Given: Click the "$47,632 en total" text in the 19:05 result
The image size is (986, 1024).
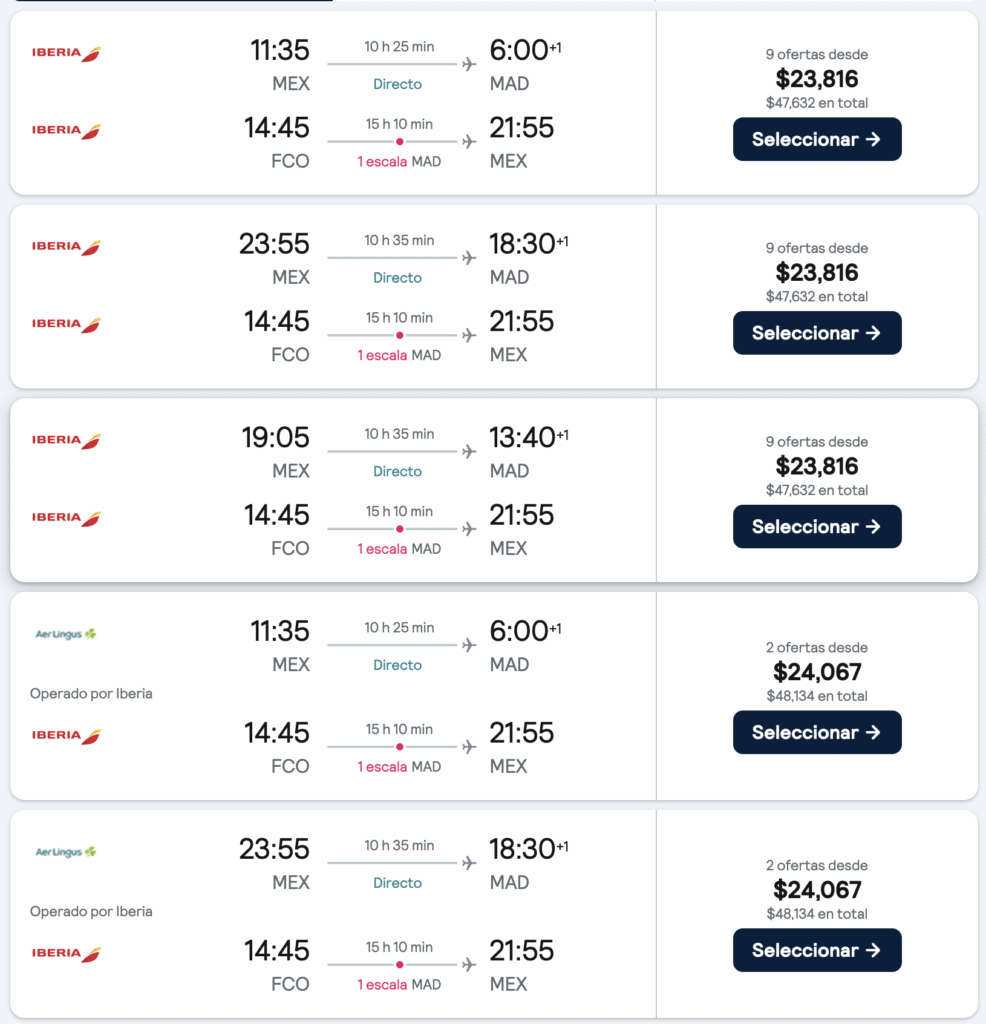Looking at the screenshot, I should 817,490.
